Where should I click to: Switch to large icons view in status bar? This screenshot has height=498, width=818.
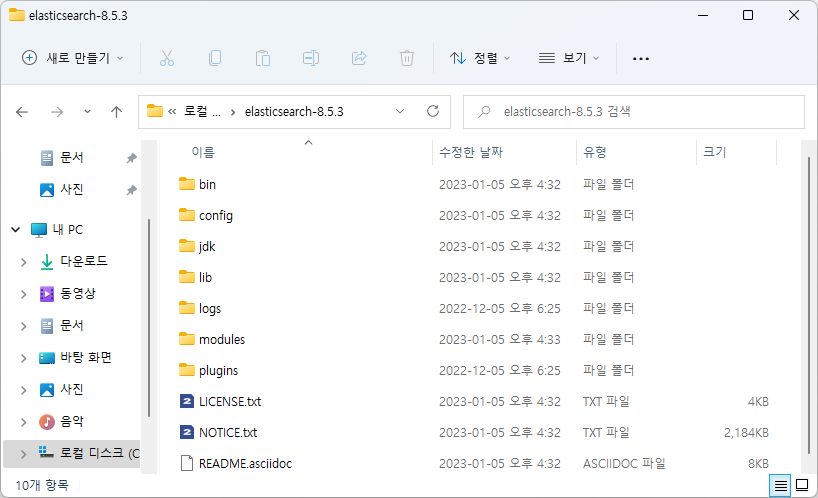point(802,485)
